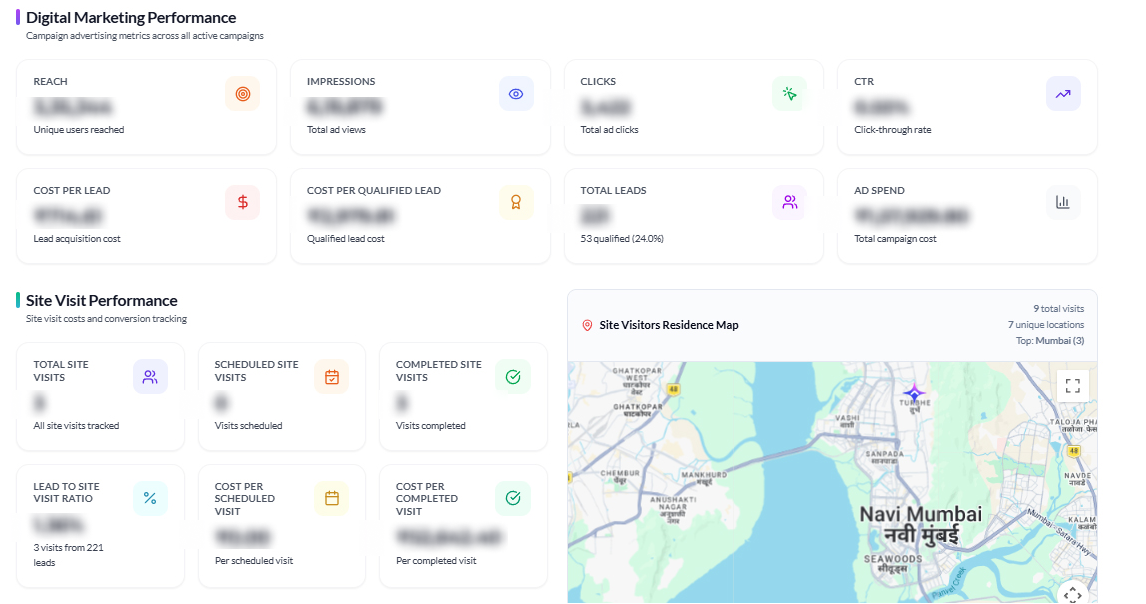Image resolution: width=1146 pixels, height=604 pixels.
Task: Click the campaign advertising metrics subtitle
Action: click(145, 36)
